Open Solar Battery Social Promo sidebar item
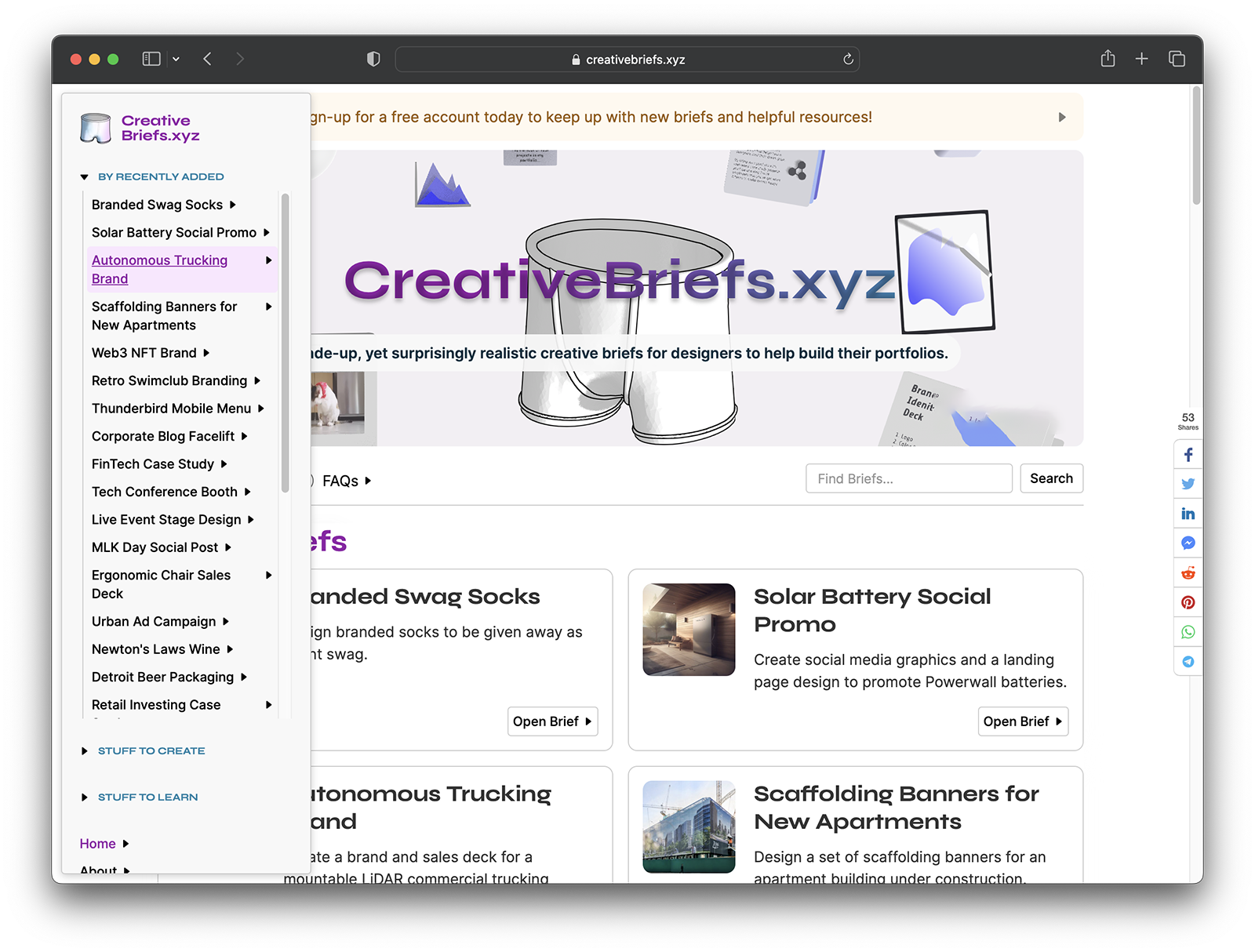The image size is (1255, 952). pos(180,232)
